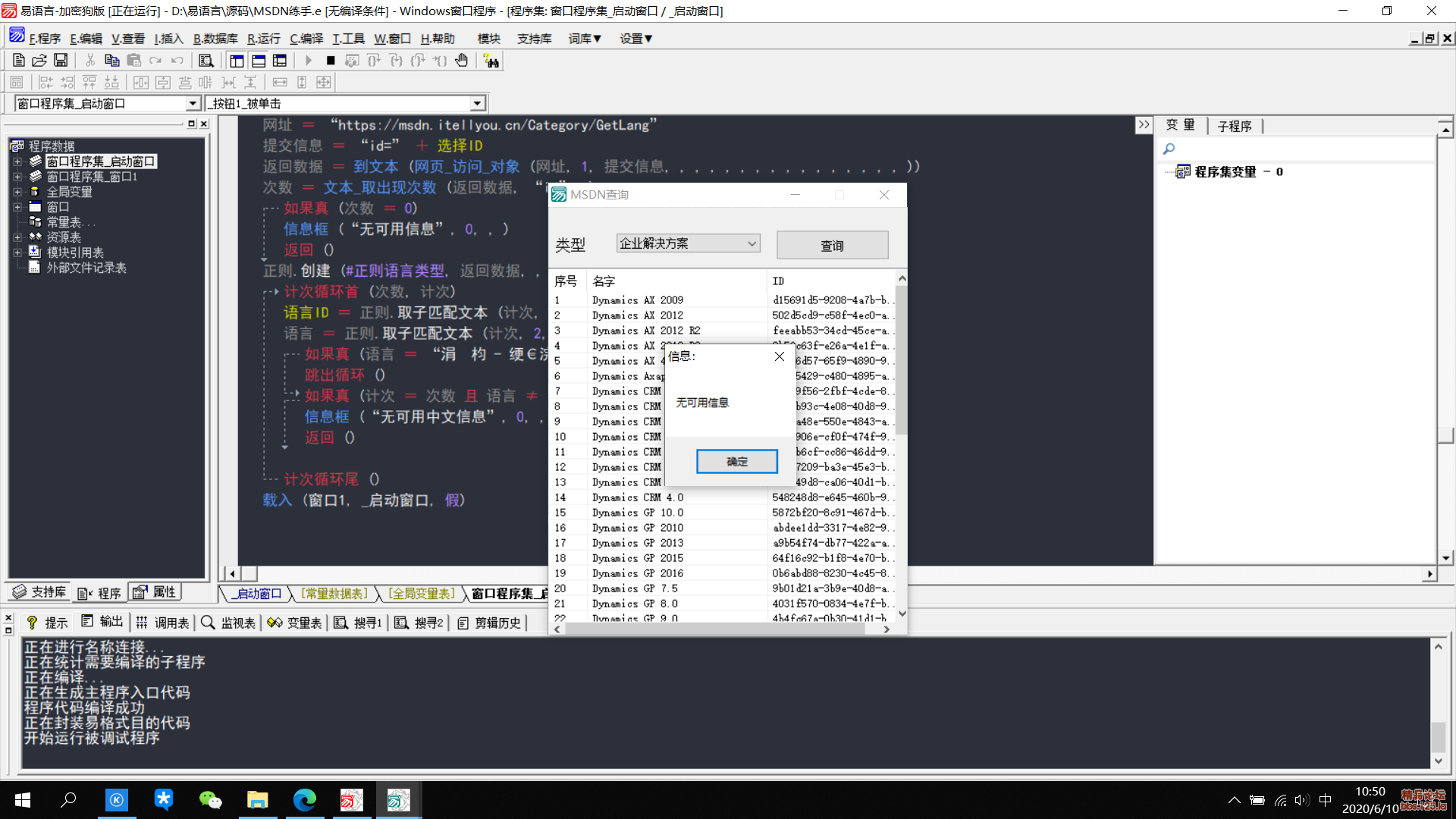This screenshot has width=1456, height=819.
Task: Open the C.编译 menu
Action: [306, 39]
